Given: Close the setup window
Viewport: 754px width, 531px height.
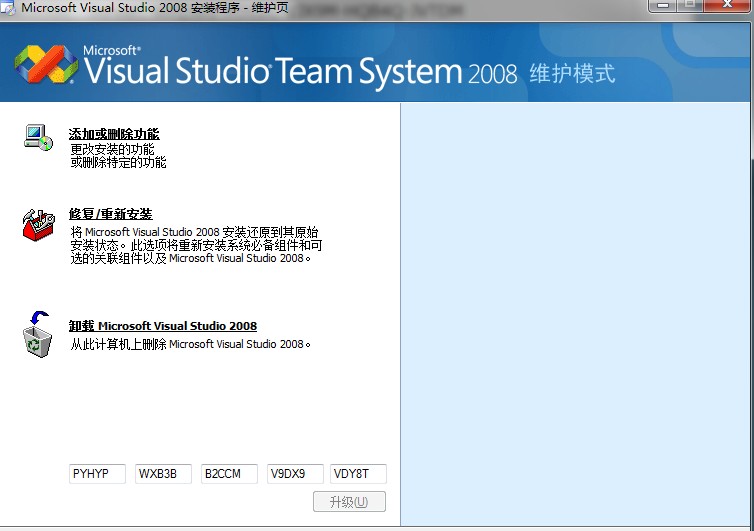Looking at the screenshot, I should (728, 5).
